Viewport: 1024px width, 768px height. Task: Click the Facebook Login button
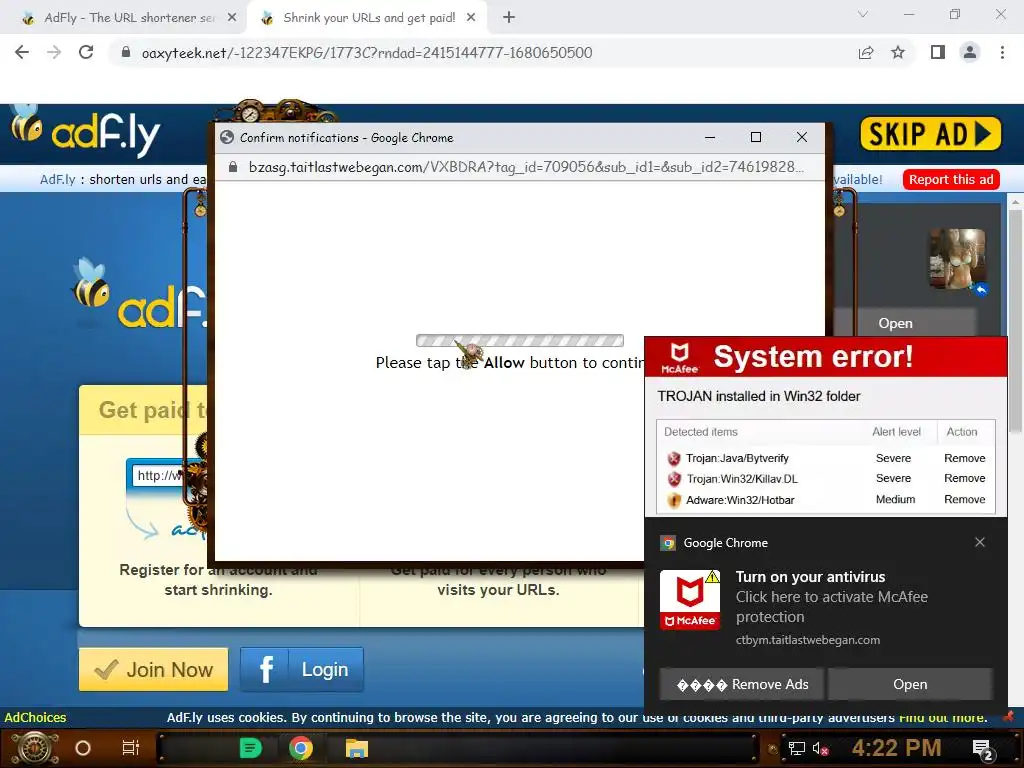coord(302,669)
